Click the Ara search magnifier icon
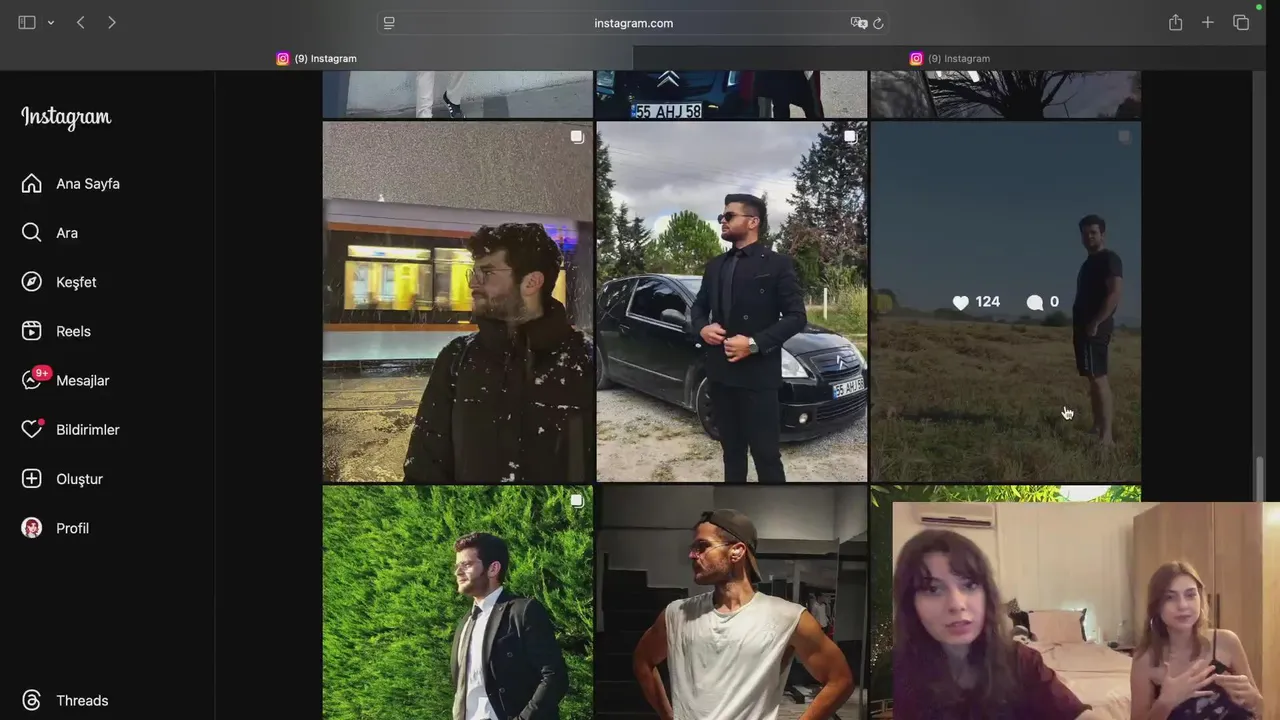This screenshot has height=720, width=1280. [32, 232]
